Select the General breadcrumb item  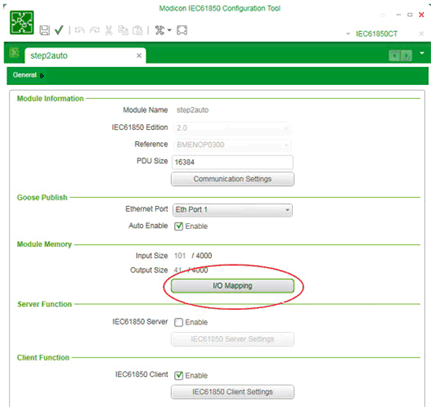(x=24, y=75)
